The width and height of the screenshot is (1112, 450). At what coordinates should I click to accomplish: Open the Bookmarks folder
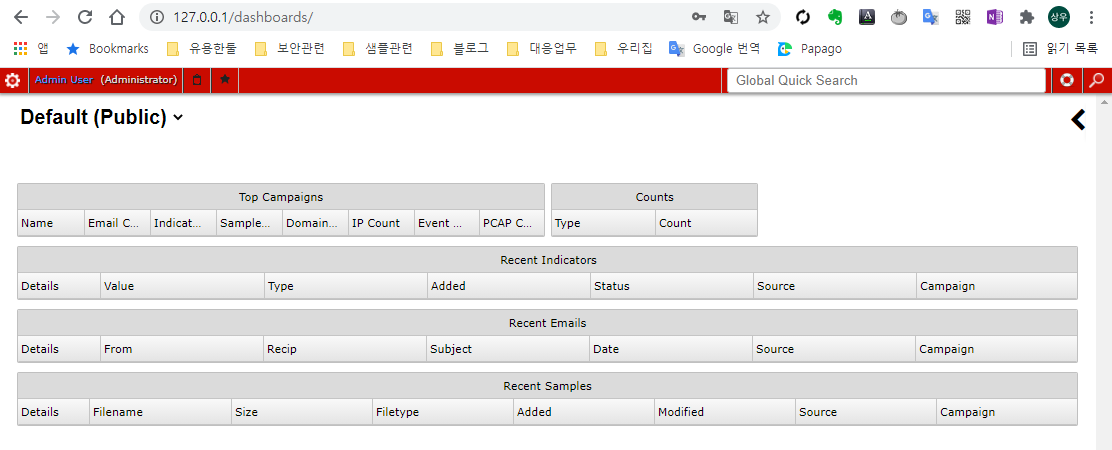[107, 49]
